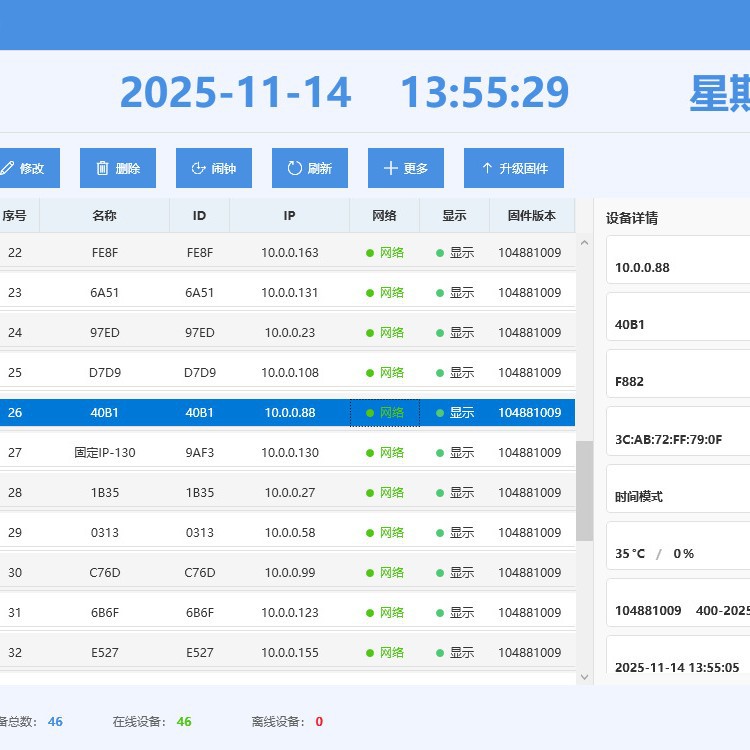Click IP cell 10.0.0.130
This screenshot has width=750, height=750.
(290, 452)
